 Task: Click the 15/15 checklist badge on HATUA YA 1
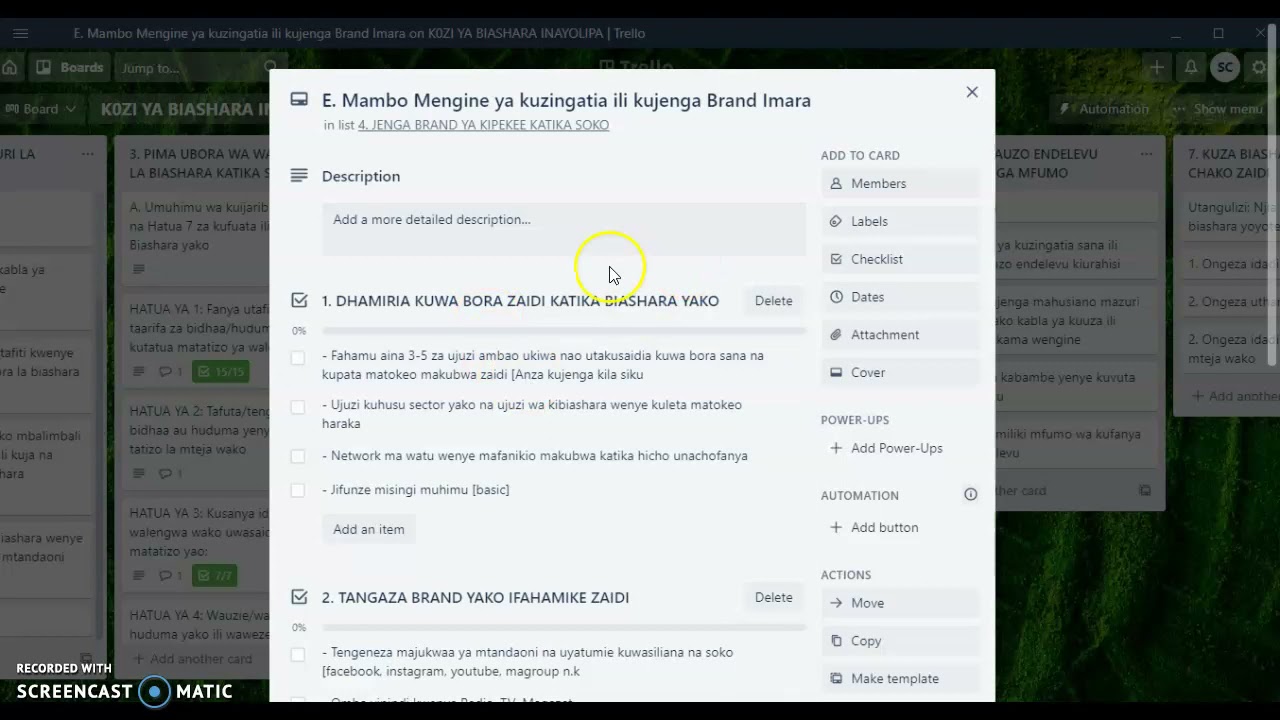pos(220,372)
